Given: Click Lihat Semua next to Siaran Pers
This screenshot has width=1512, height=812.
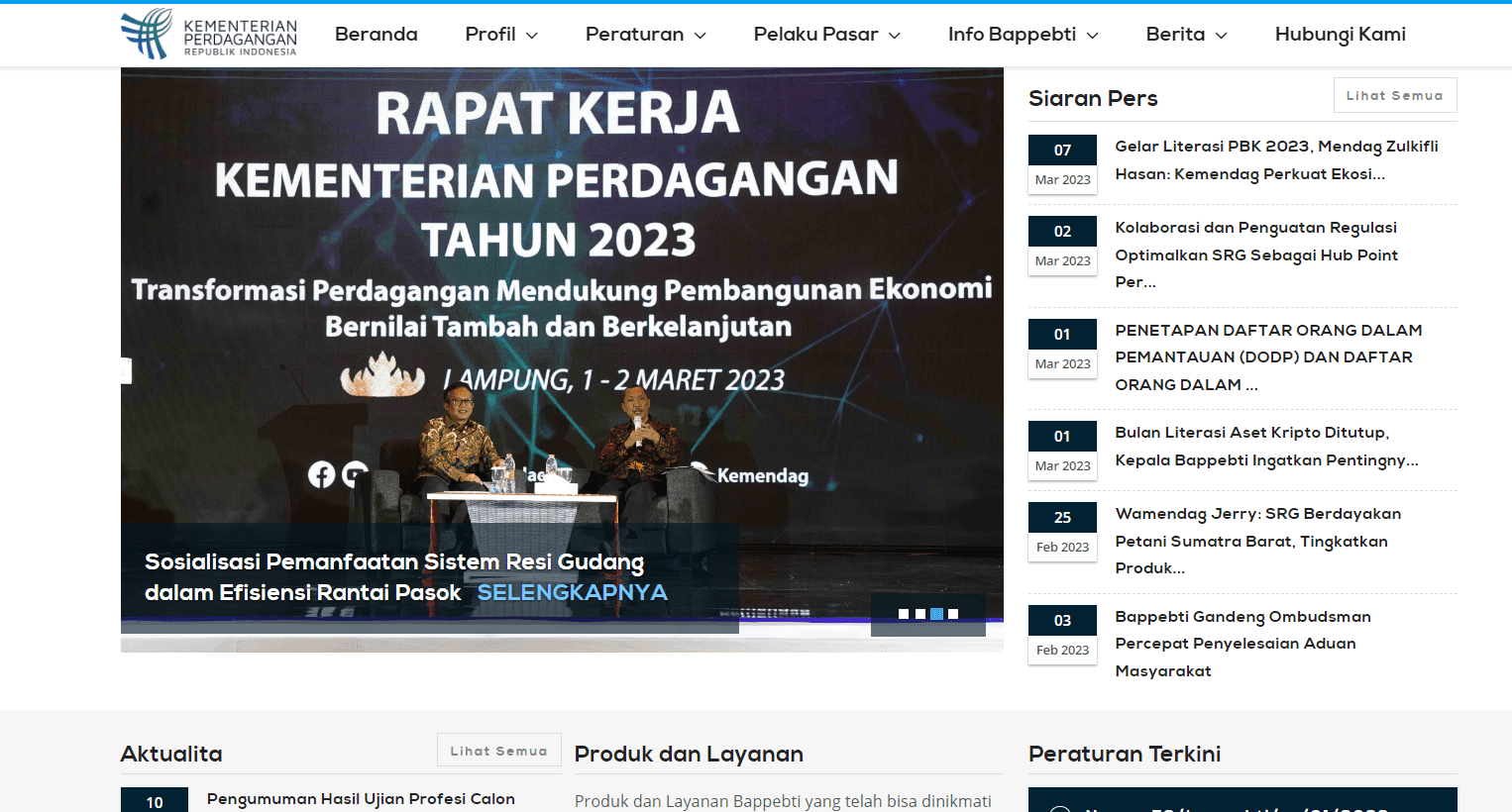Looking at the screenshot, I should 1394,94.
